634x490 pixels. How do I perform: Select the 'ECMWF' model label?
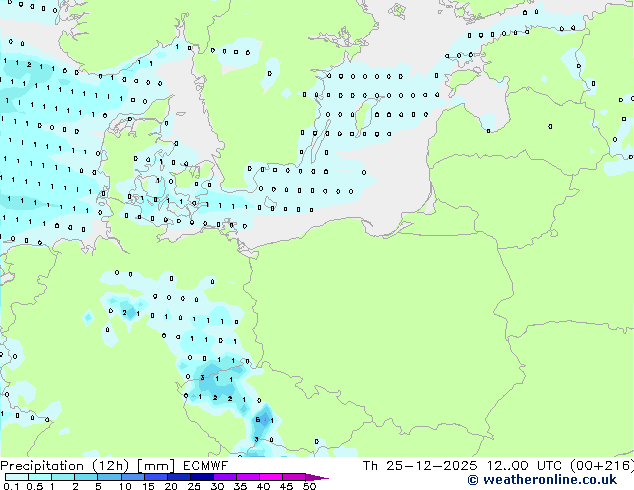click(x=206, y=466)
